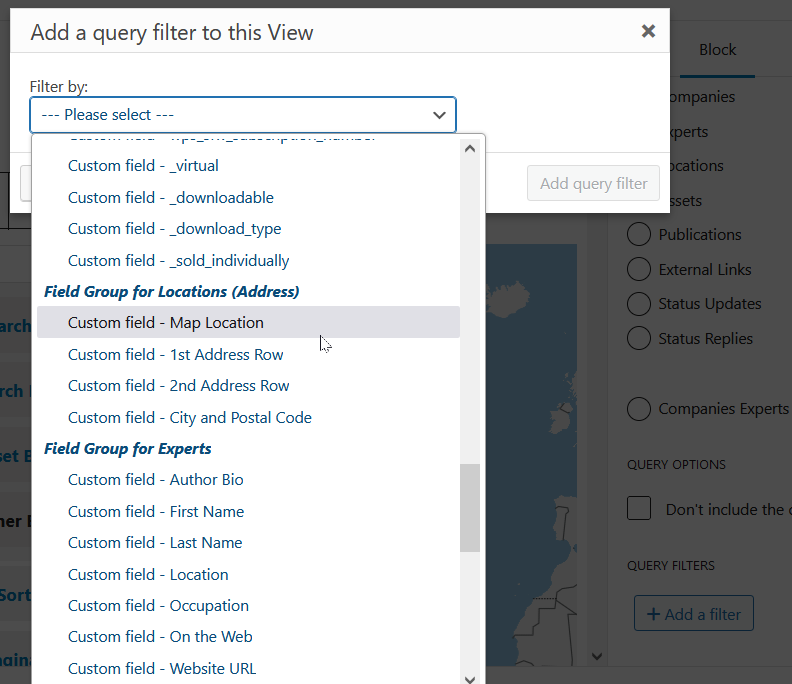Open the Filter by dropdown
The image size is (792, 684).
pyautogui.click(x=243, y=115)
